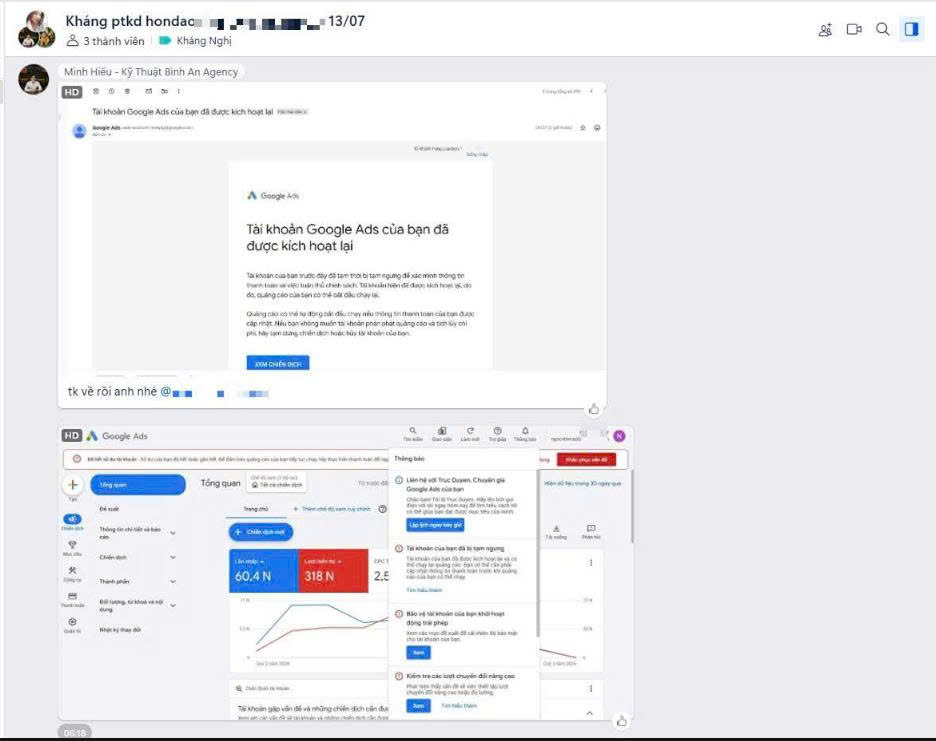Click the blue 'Chiến dịch mới' button
Viewport: 936px width, 741px height.
click(x=261, y=532)
